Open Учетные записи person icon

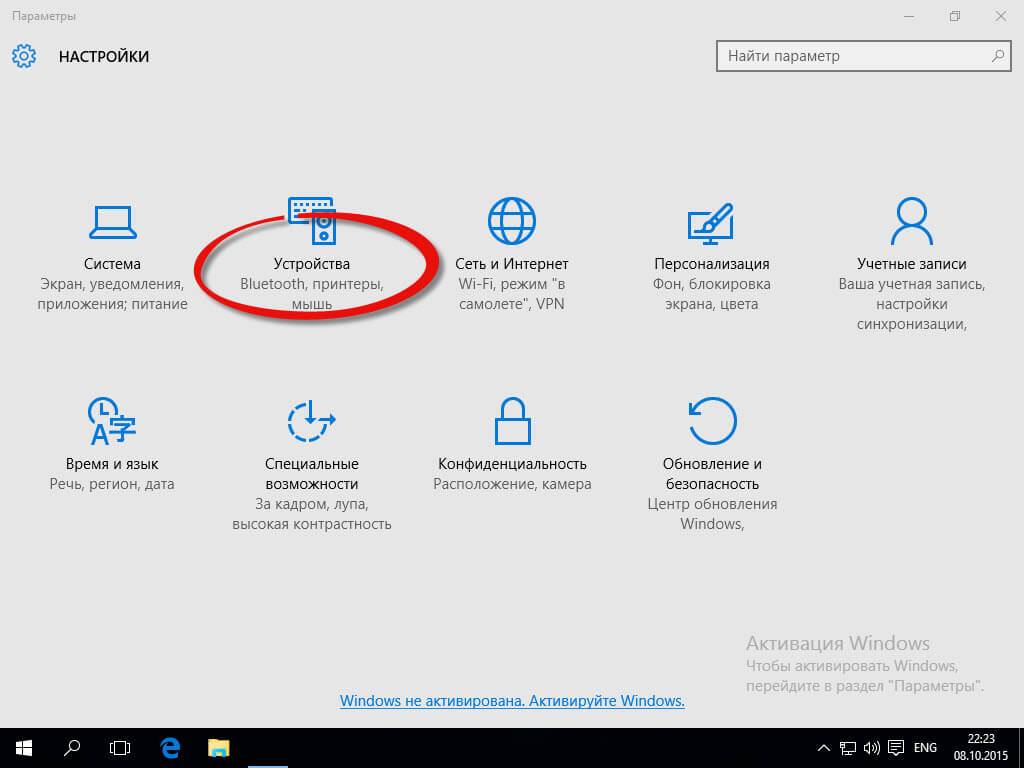[x=911, y=220]
